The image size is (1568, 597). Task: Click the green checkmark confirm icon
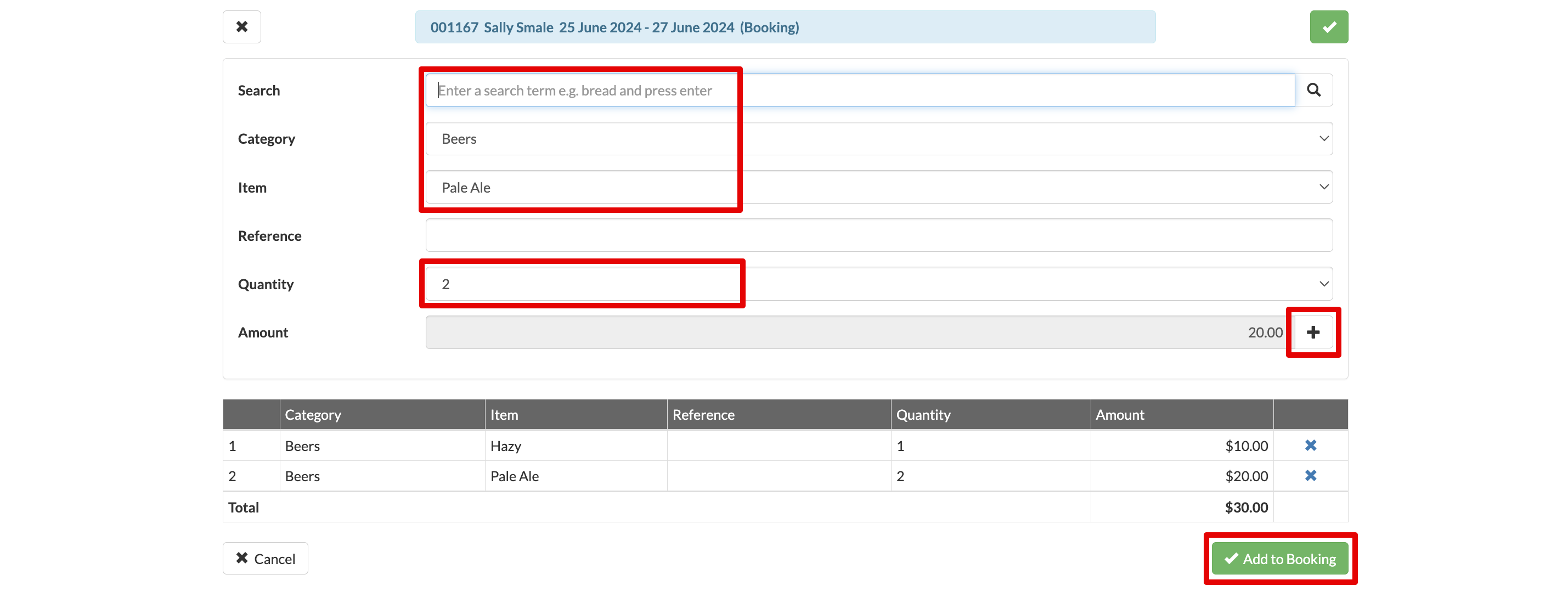[1328, 27]
